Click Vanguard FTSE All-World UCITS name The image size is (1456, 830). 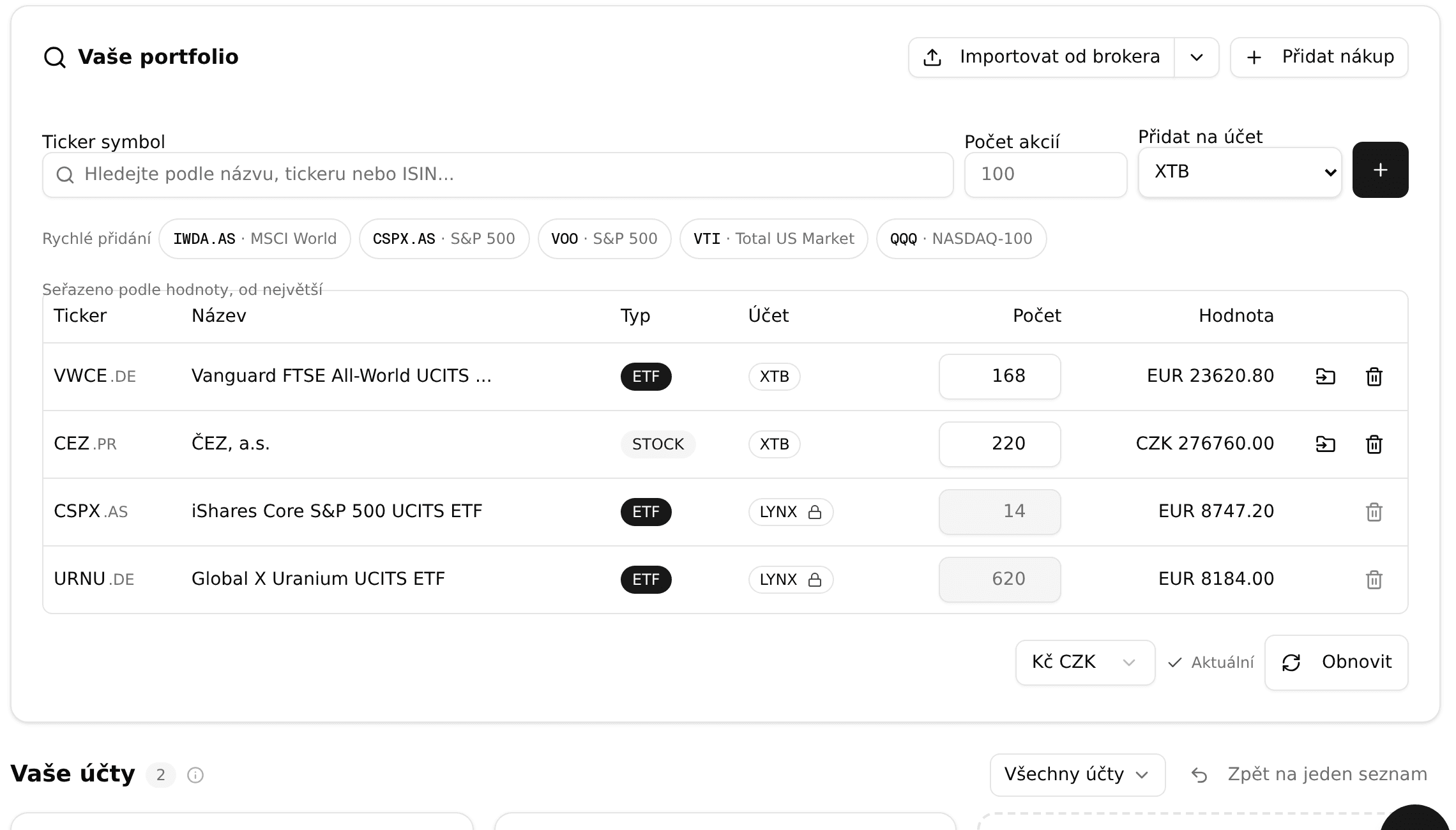(x=342, y=376)
